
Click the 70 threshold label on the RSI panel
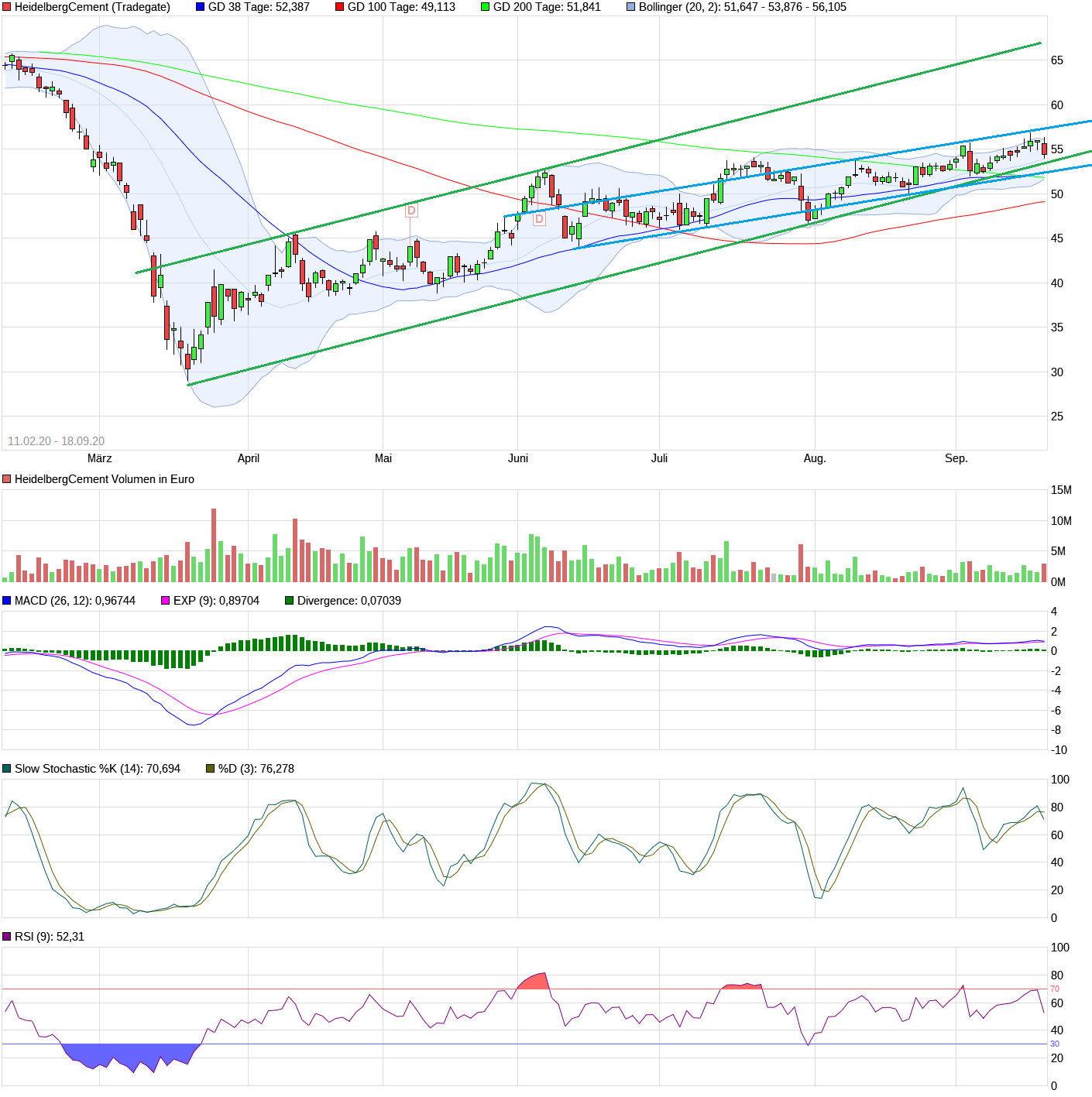[x=1054, y=988]
